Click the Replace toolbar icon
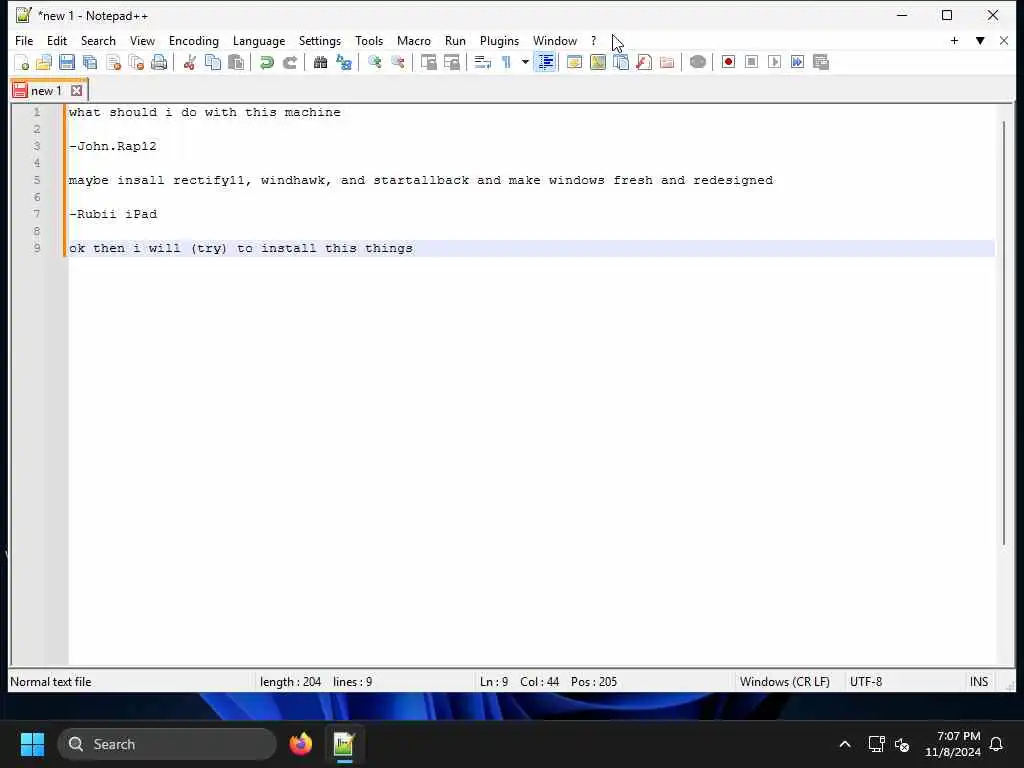This screenshot has height=768, width=1024. 344,62
